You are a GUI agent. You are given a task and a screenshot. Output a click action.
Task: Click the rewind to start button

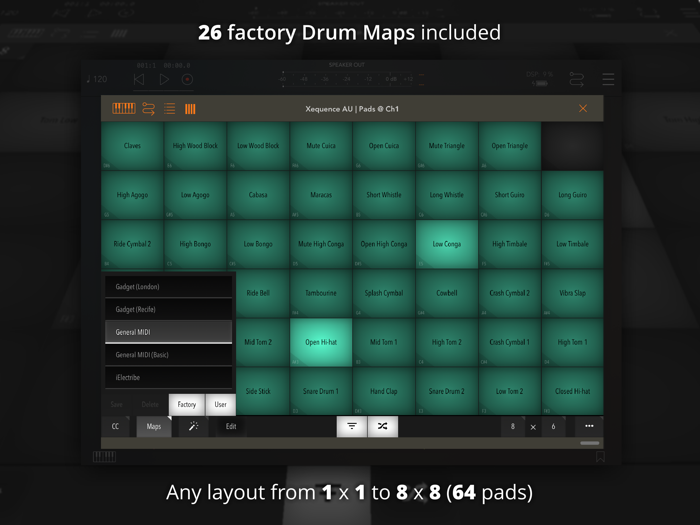(x=139, y=79)
